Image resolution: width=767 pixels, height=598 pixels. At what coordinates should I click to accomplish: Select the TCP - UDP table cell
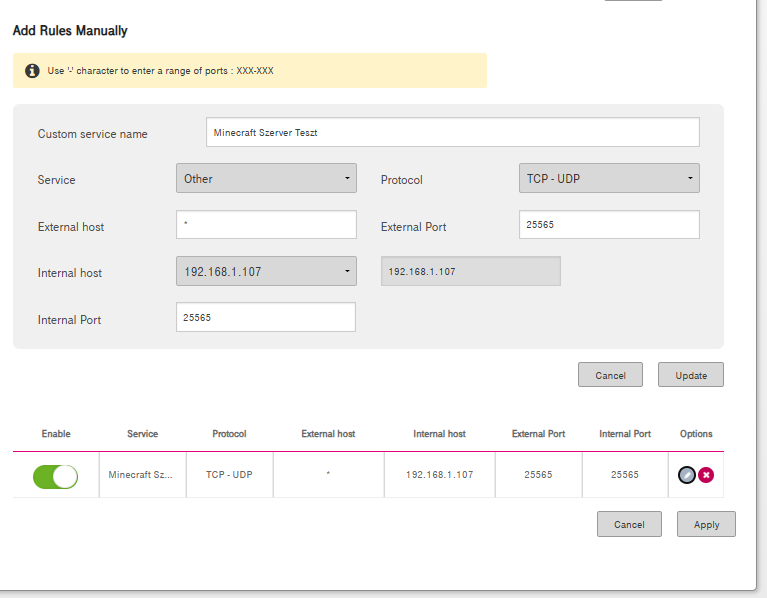[x=229, y=475]
